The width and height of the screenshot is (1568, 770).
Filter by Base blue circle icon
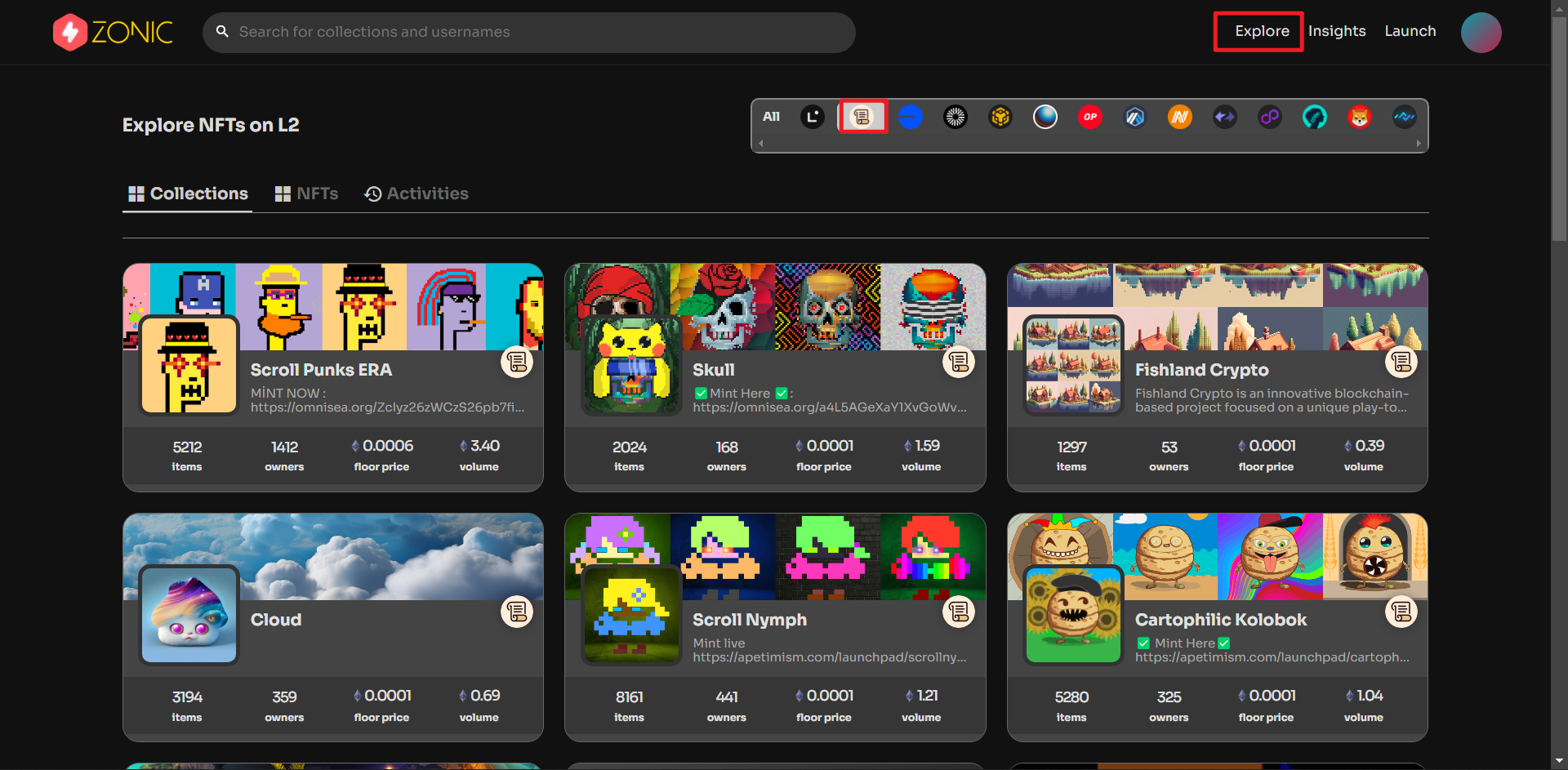click(x=911, y=117)
